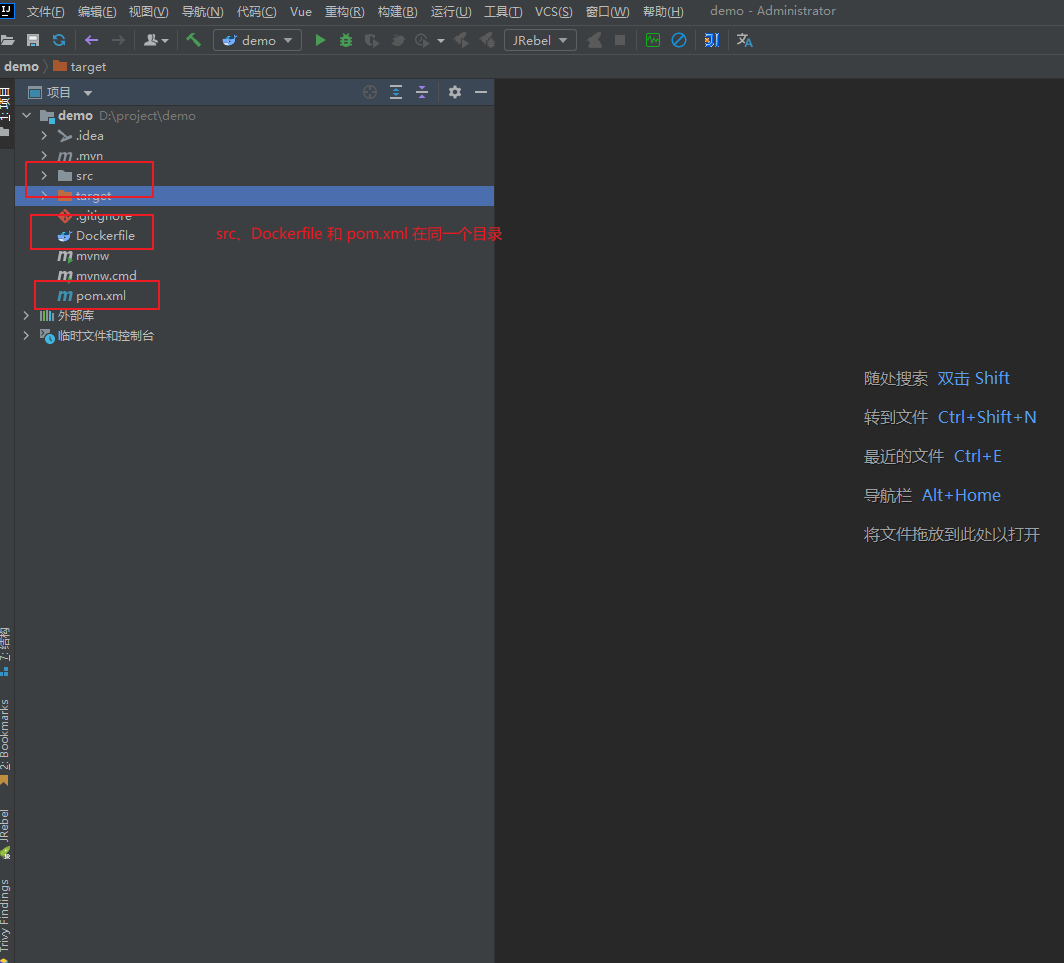1064x963 pixels.
Task: Expand the 临时文件和控制台 node
Action: click(x=26, y=335)
